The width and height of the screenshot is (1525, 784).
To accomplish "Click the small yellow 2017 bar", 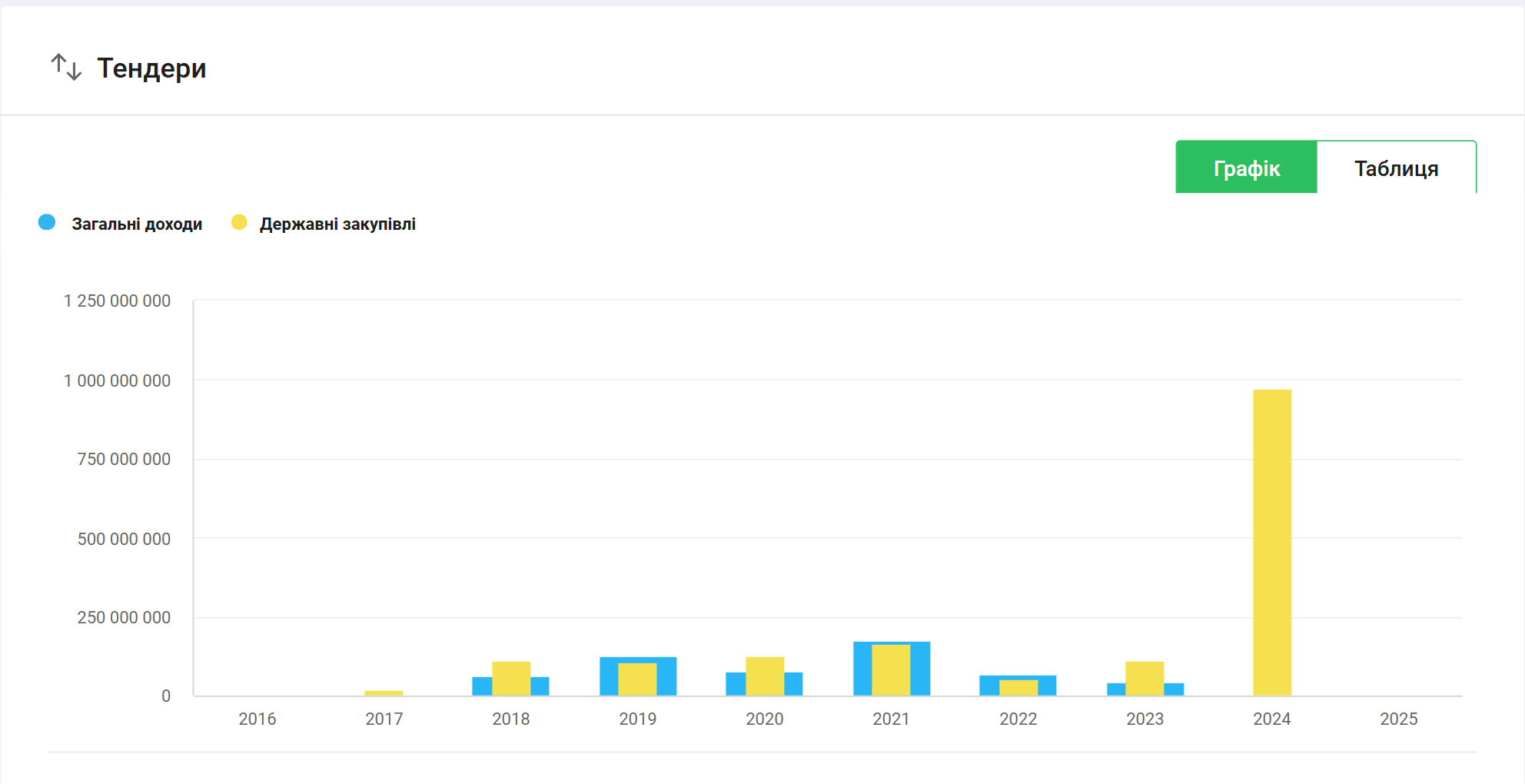I will (x=384, y=693).
